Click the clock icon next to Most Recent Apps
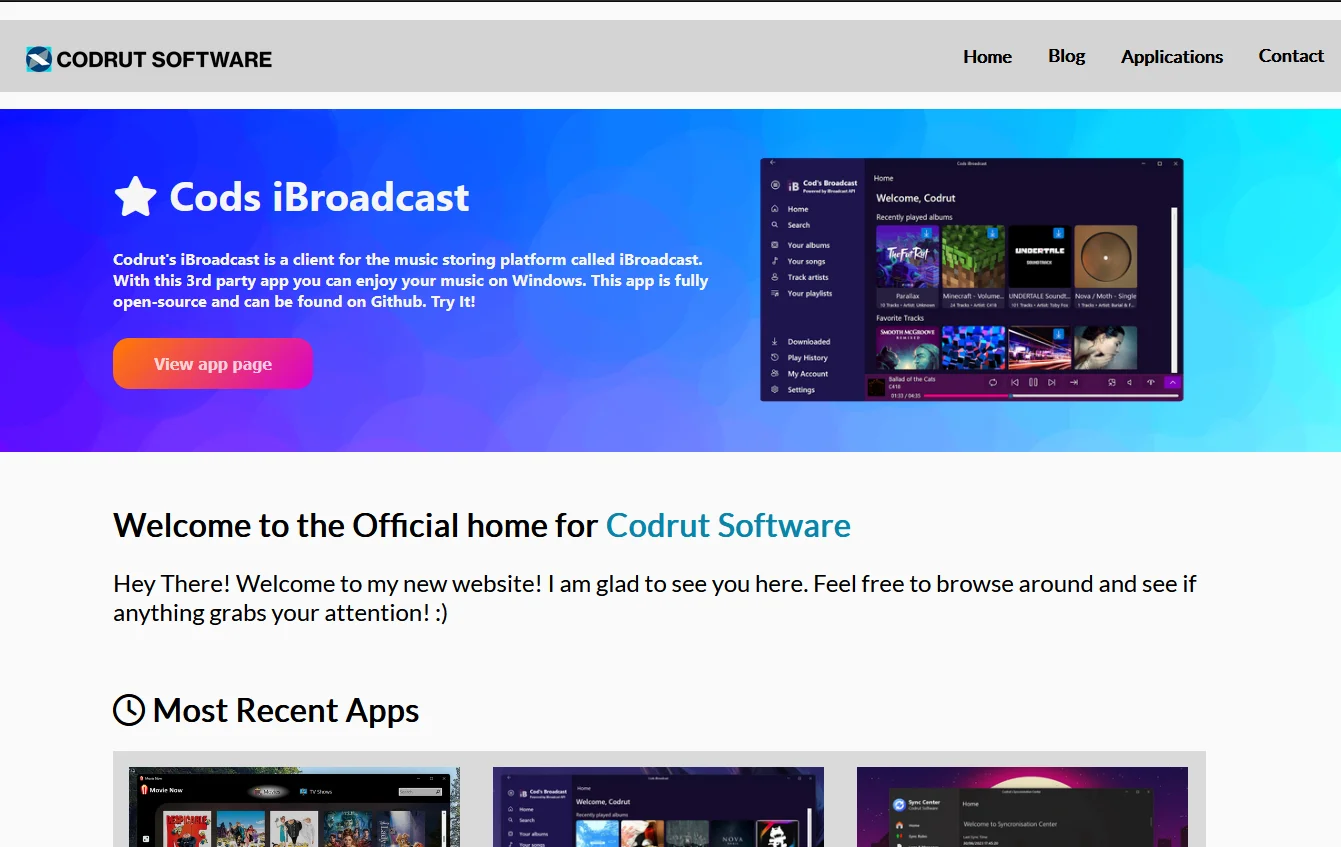The image size is (1341, 847). [x=129, y=710]
